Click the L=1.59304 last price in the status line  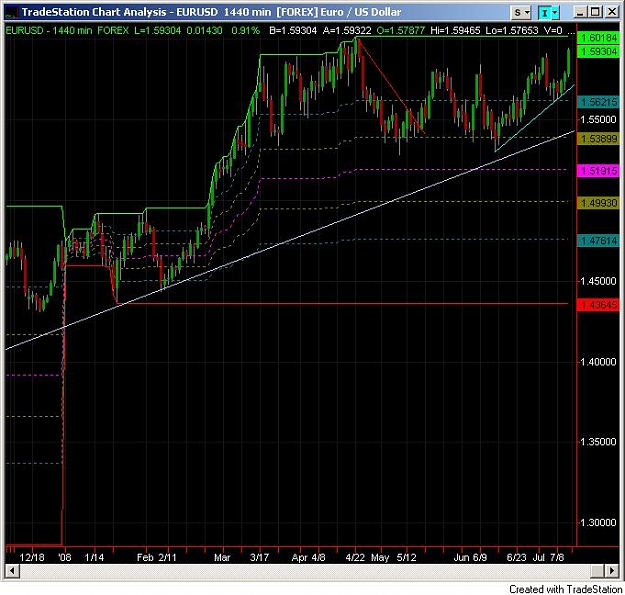tap(157, 30)
